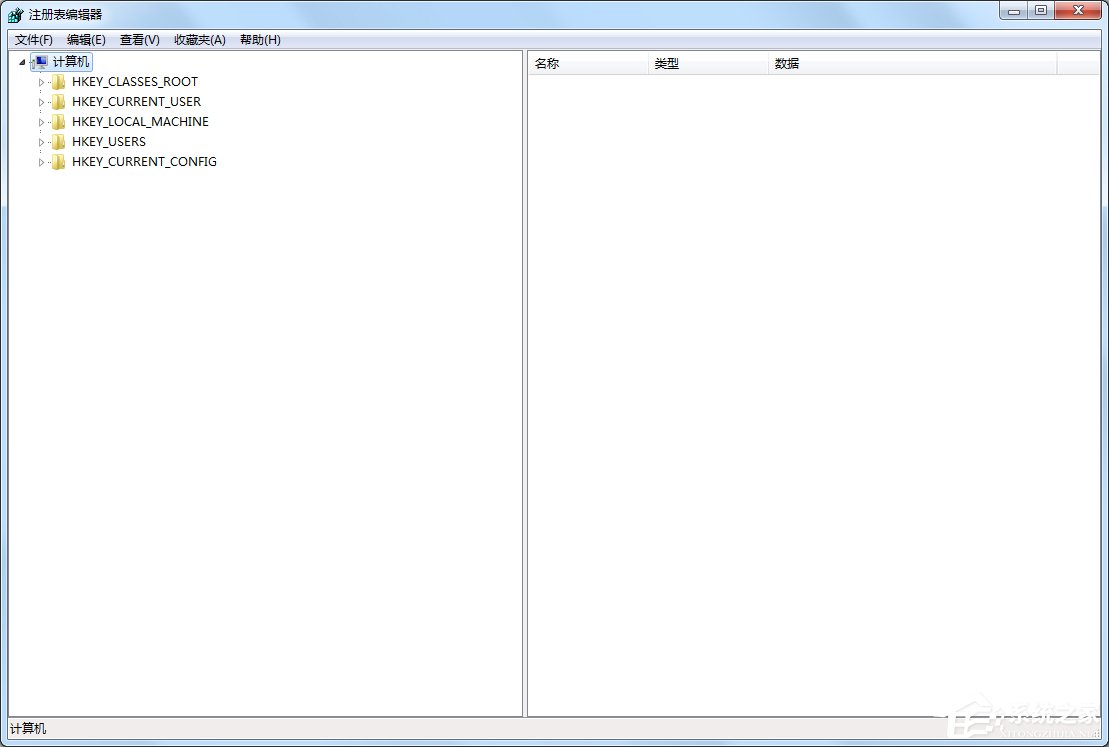Click the HKEY_CLASSES_ROOT folder icon
Screen dimensions: 1109x747
point(58,81)
